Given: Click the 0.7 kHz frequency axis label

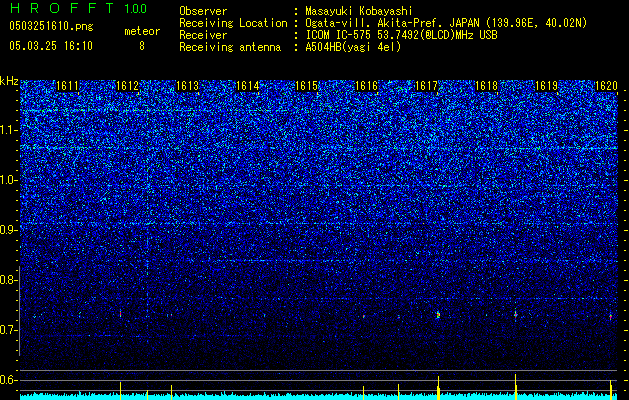Looking at the screenshot, I should [x=9, y=330].
